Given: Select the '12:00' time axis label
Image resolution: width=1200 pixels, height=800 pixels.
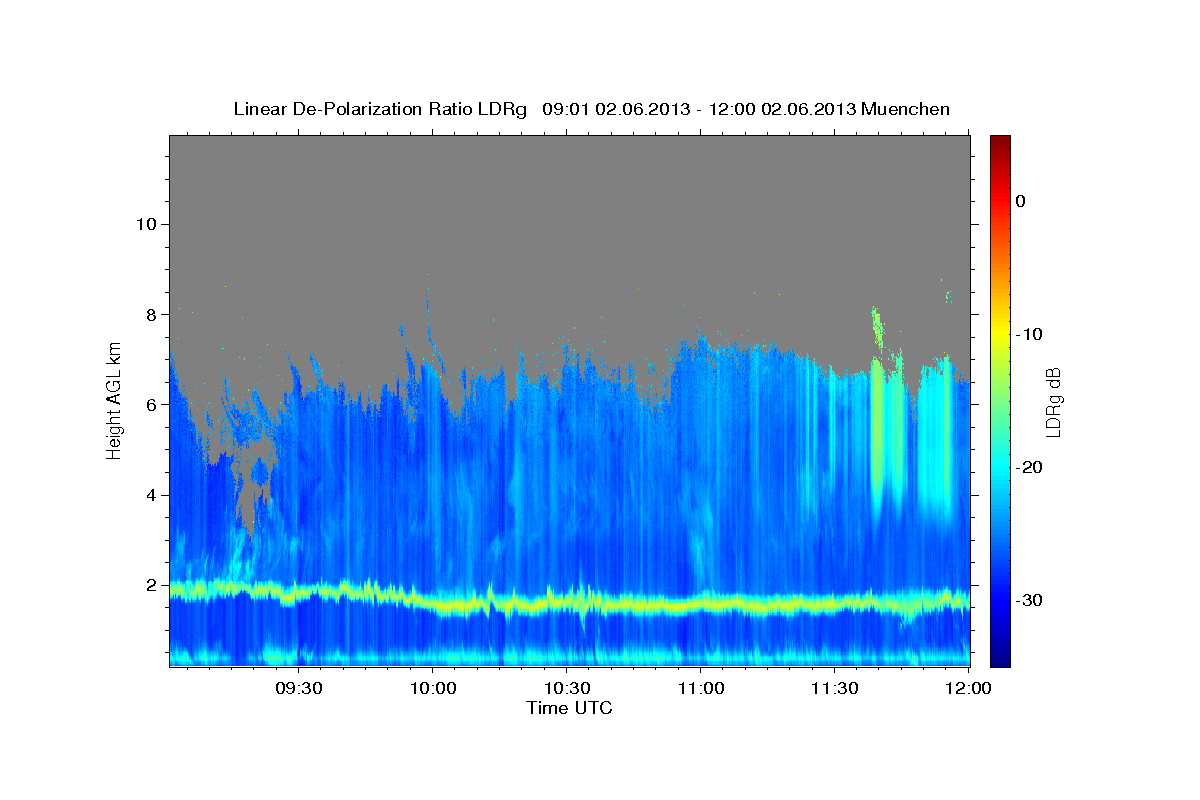Looking at the screenshot, I should point(969,689).
